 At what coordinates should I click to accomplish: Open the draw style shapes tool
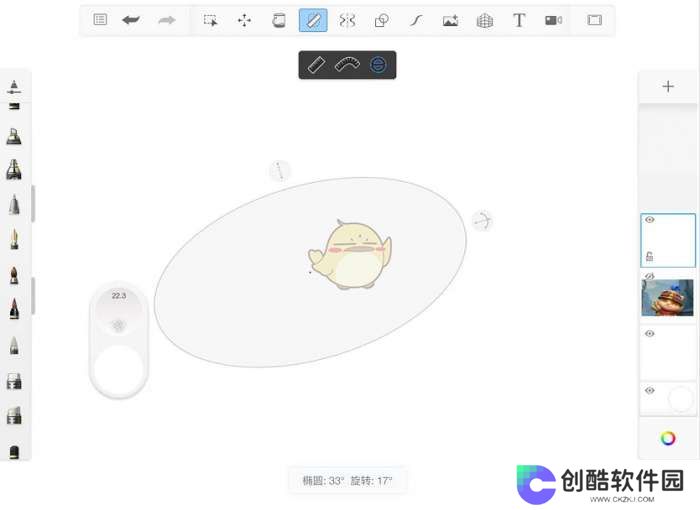(x=382, y=20)
